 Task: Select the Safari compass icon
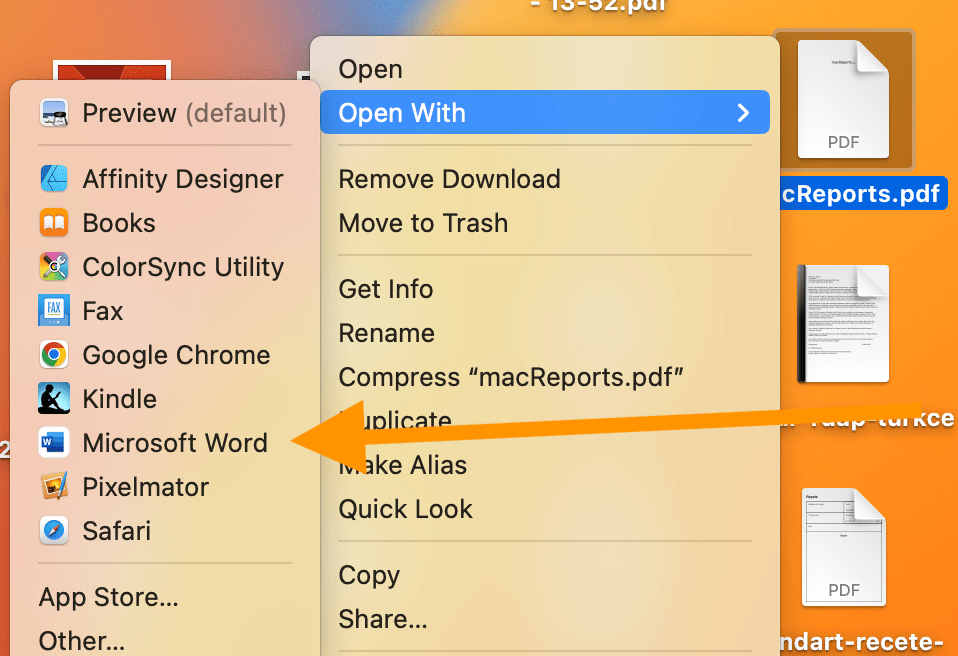pos(53,532)
